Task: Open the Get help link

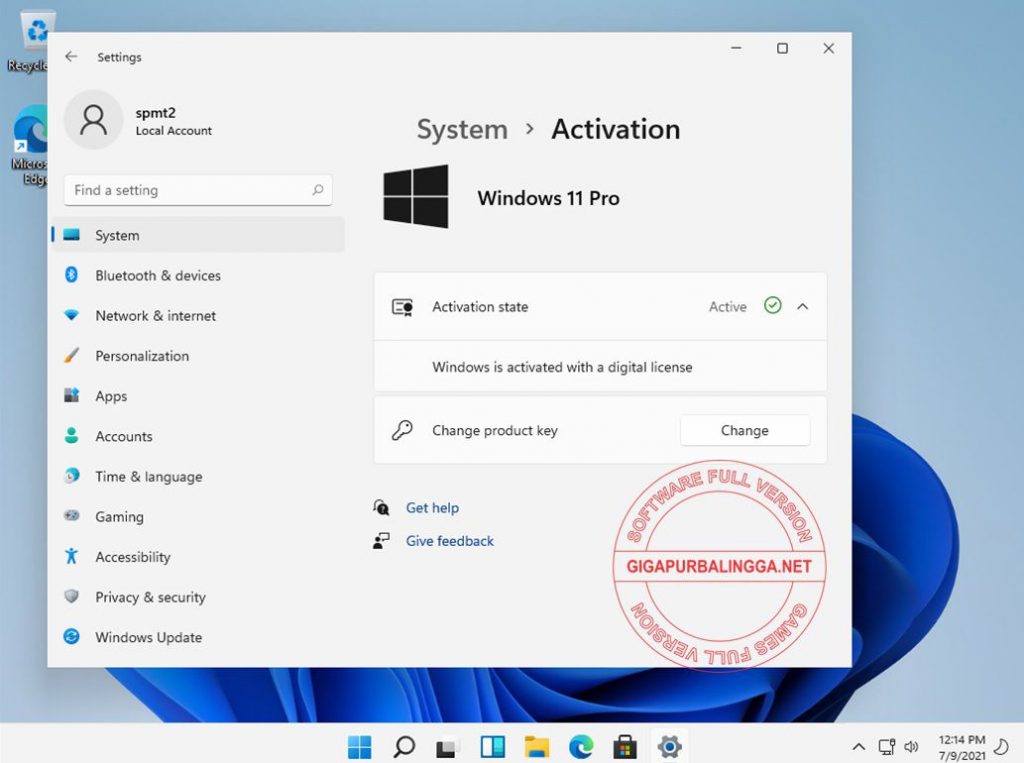Action: click(432, 508)
